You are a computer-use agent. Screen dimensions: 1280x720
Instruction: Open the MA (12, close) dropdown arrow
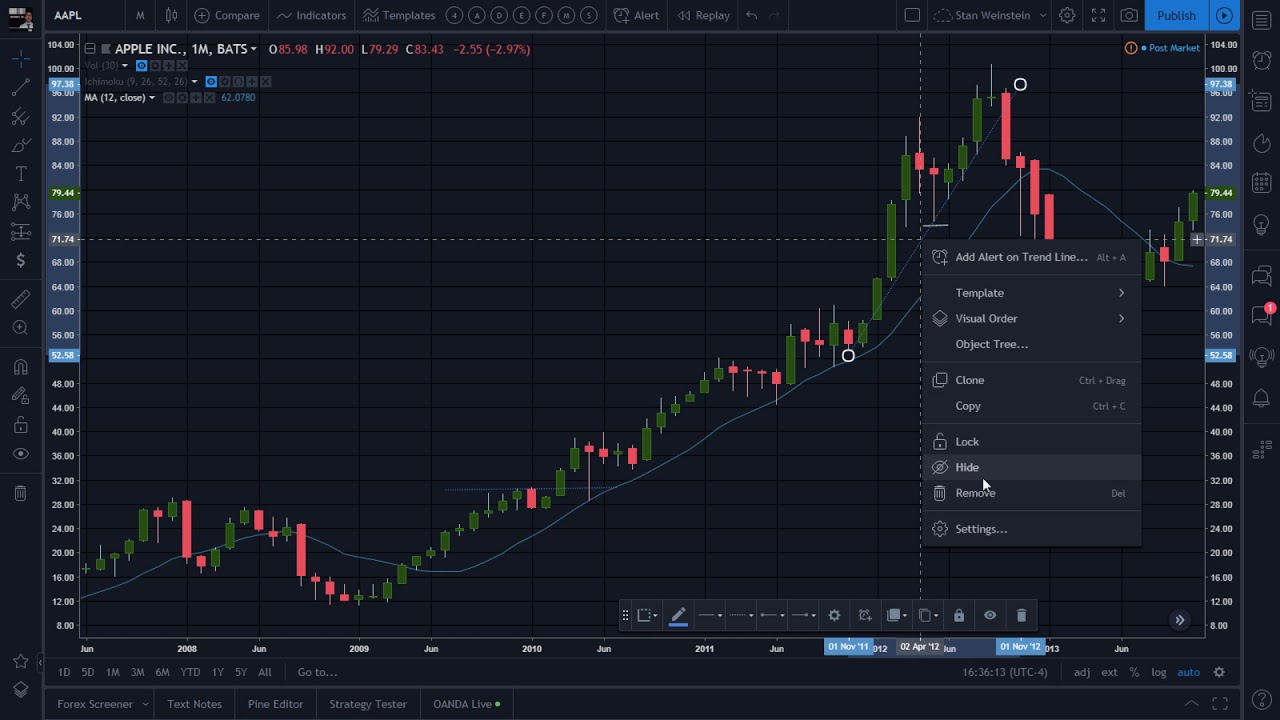pos(152,98)
